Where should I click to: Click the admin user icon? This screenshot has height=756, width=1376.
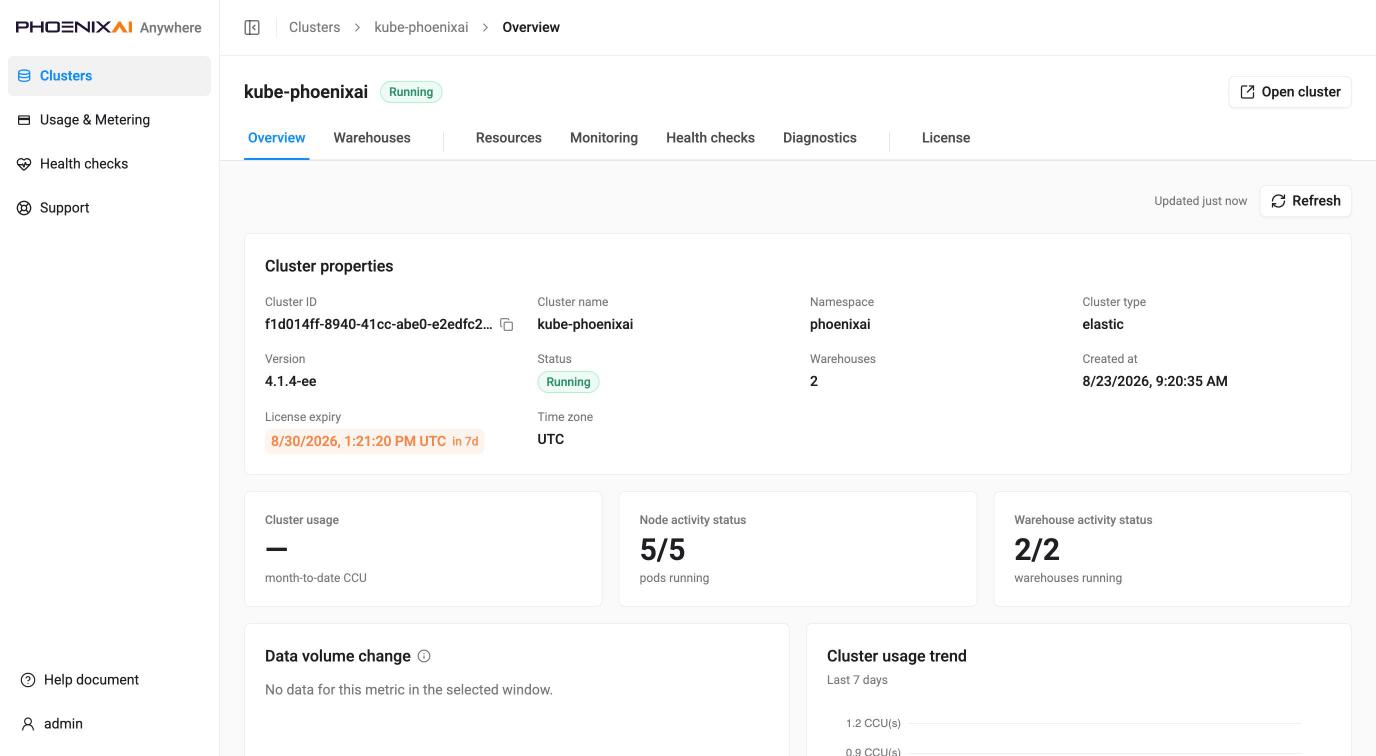(x=28, y=724)
